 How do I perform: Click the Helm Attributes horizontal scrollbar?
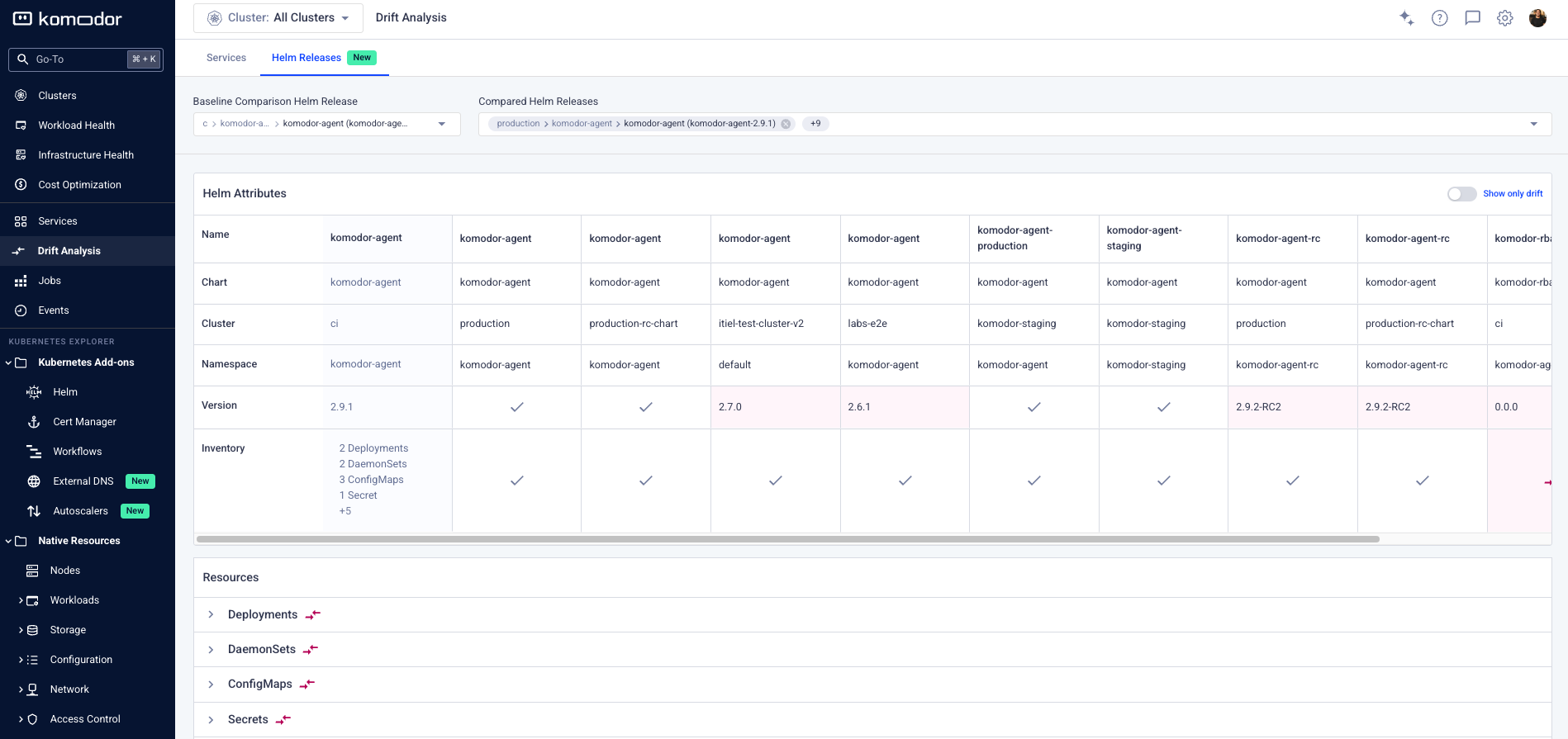point(788,539)
